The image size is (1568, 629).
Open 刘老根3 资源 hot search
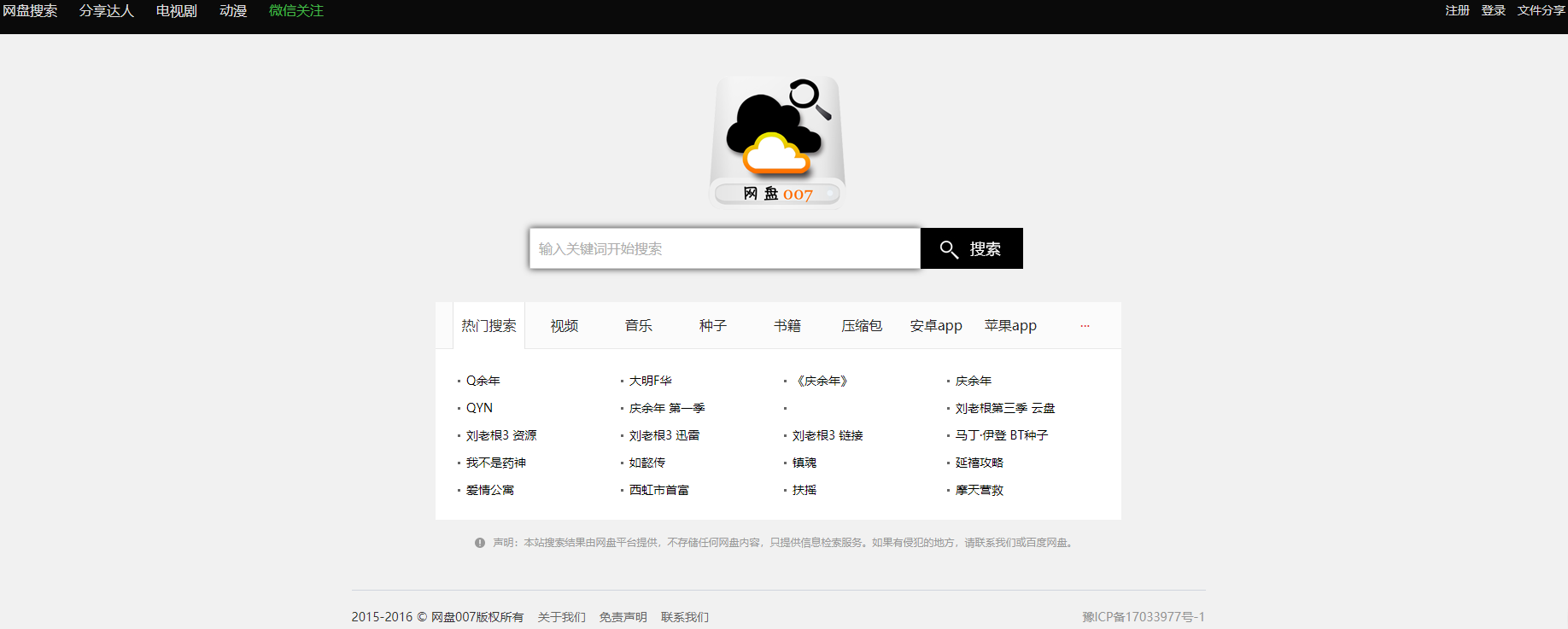click(x=501, y=435)
